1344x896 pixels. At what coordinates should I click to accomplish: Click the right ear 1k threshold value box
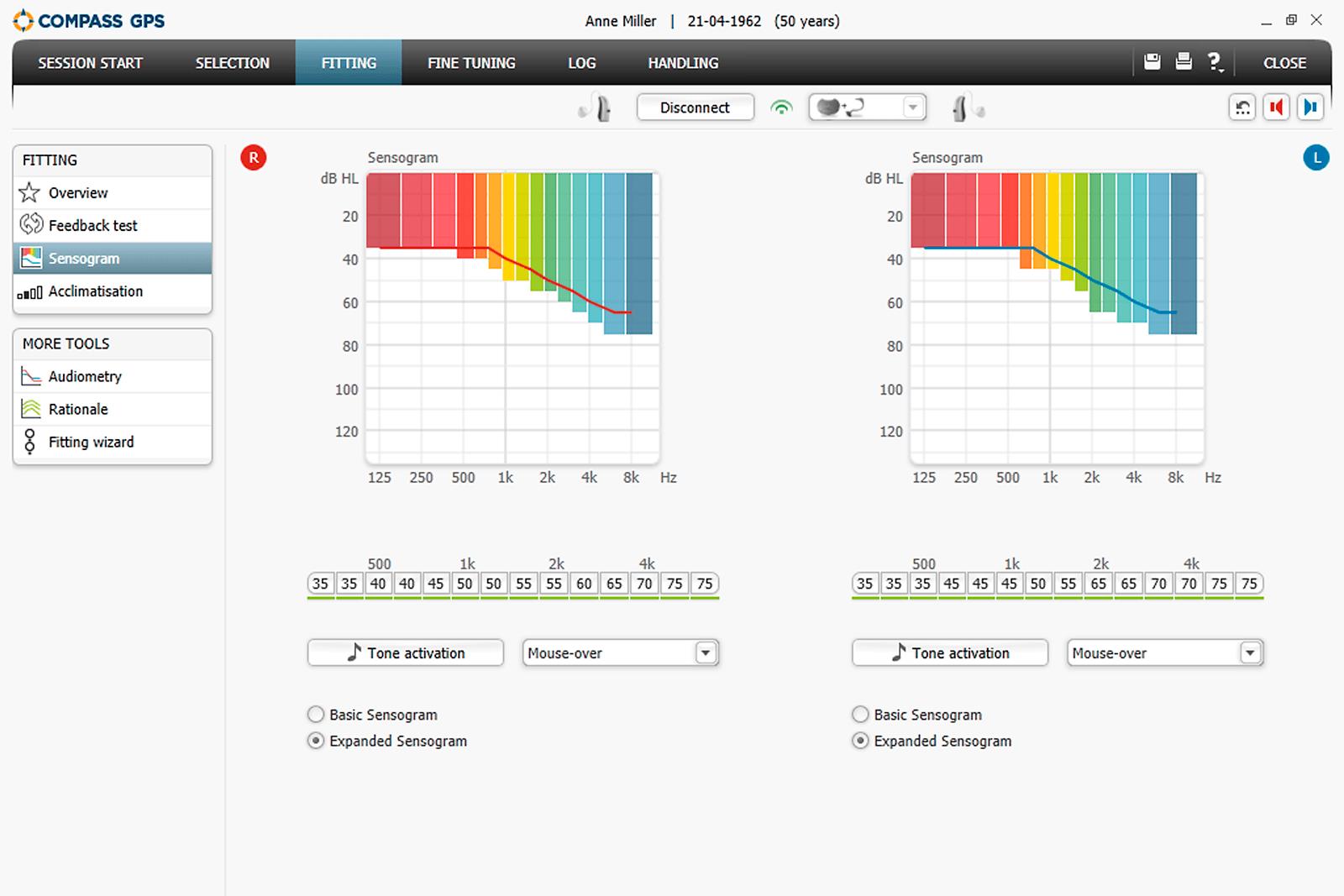pos(465,584)
